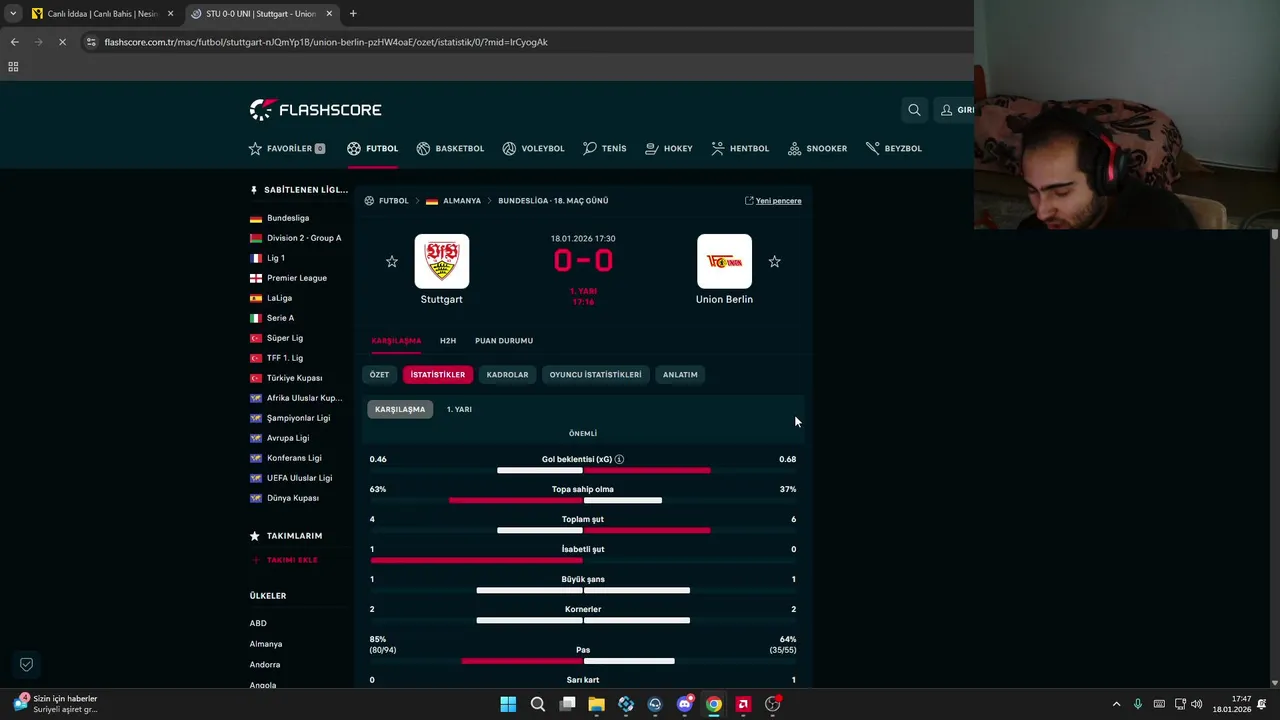
Task: Select Basketbol in the sports menu
Action: 450,148
